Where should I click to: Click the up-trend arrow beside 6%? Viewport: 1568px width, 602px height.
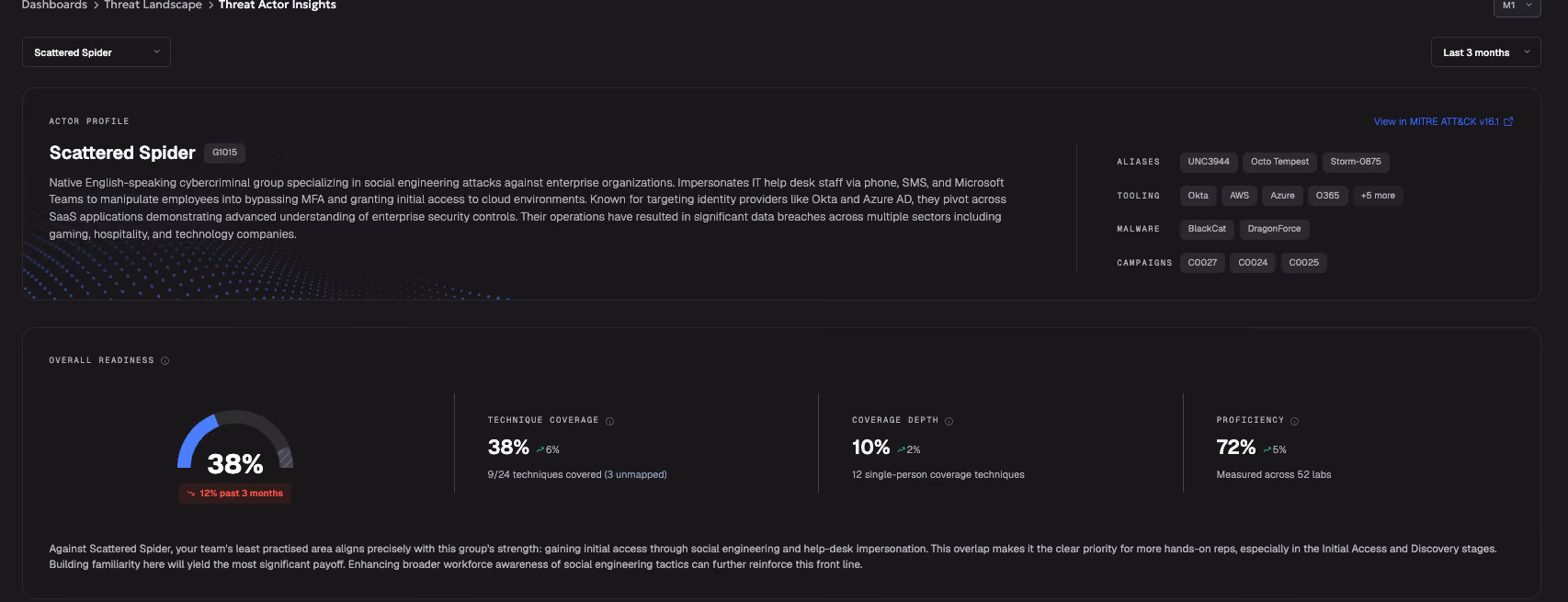[x=540, y=450]
